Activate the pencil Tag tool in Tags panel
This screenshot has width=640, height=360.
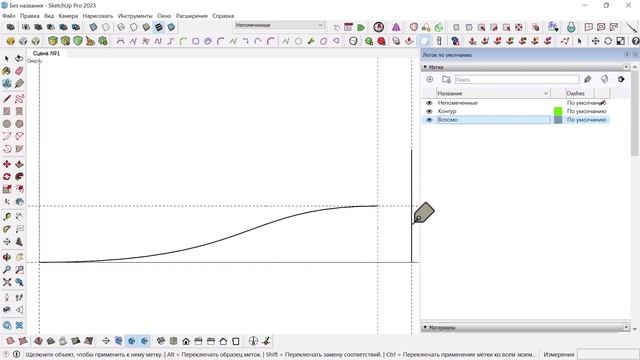click(588, 79)
